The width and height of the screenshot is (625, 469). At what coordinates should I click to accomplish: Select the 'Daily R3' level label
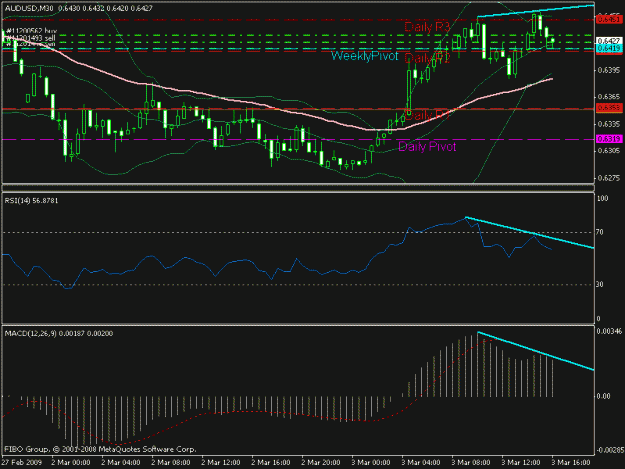point(427,27)
